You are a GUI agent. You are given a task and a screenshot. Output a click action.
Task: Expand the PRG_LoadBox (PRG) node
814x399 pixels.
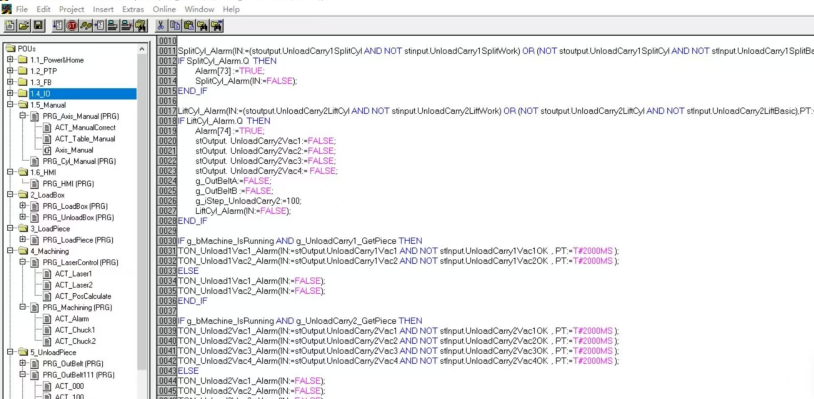pos(22,206)
